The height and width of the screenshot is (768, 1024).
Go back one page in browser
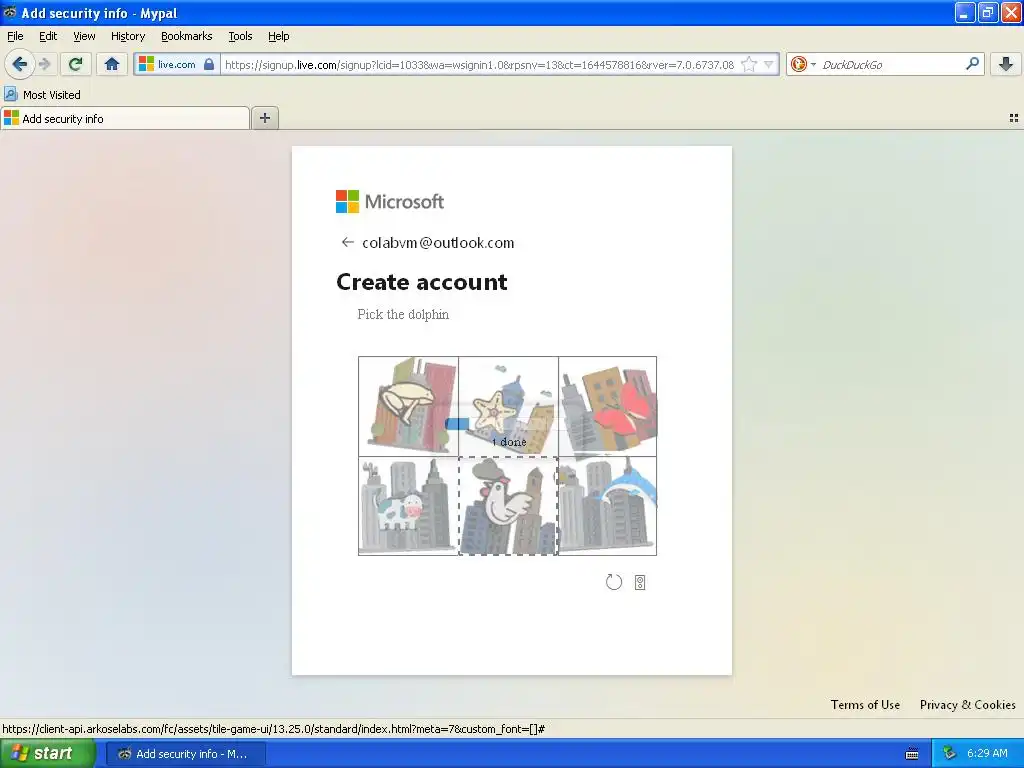(20, 64)
